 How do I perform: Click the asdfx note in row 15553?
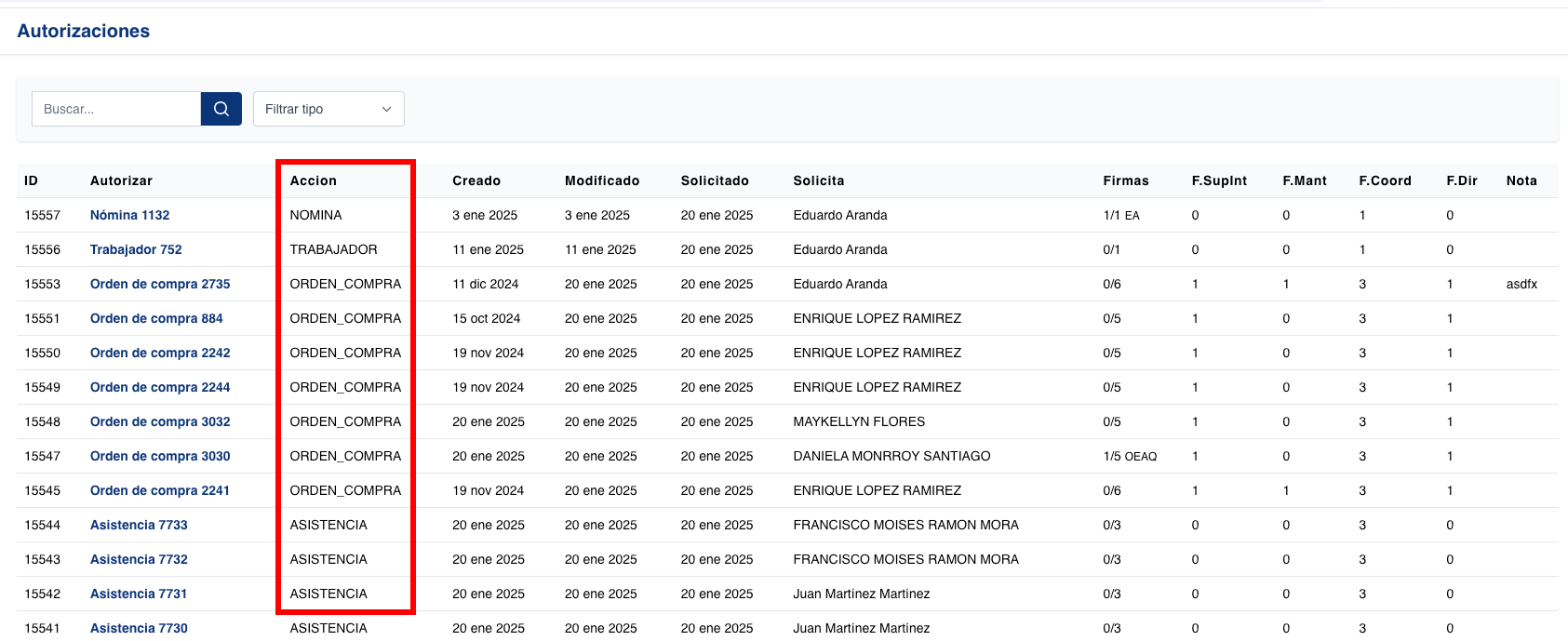[x=1521, y=284]
